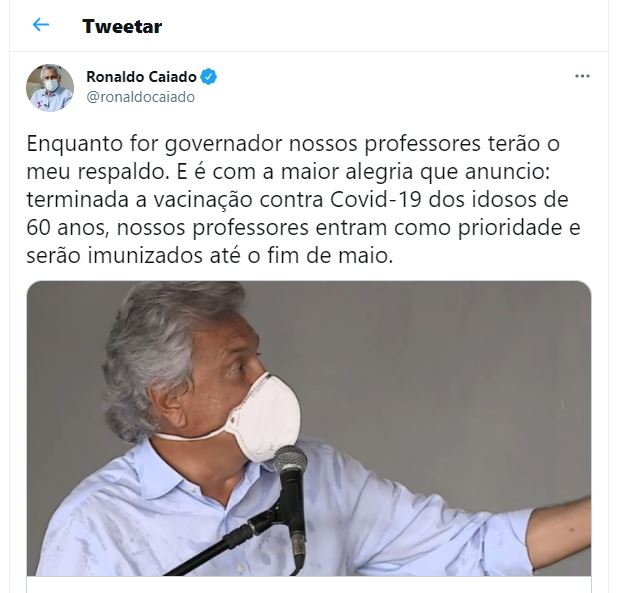Open the three-dot more options menu
The image size is (627, 593).
pos(582,76)
